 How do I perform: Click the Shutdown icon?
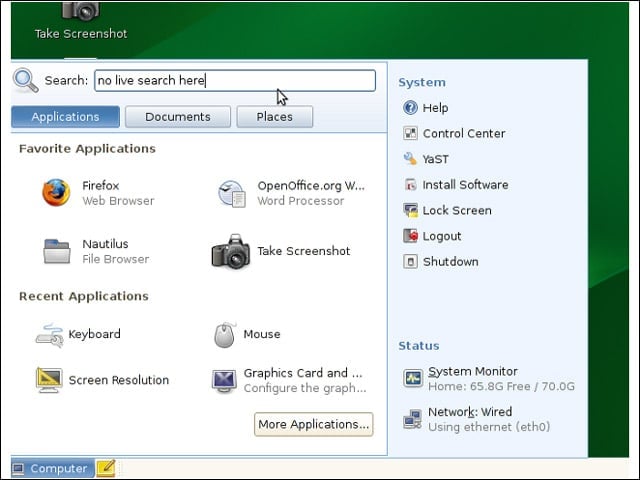click(410, 262)
